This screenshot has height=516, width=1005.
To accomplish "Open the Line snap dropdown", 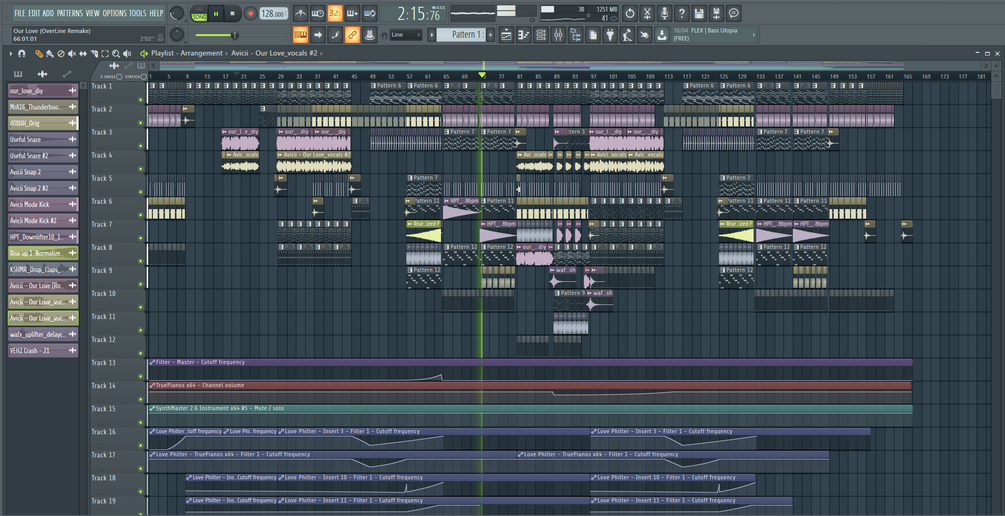I will pyautogui.click(x=406, y=35).
